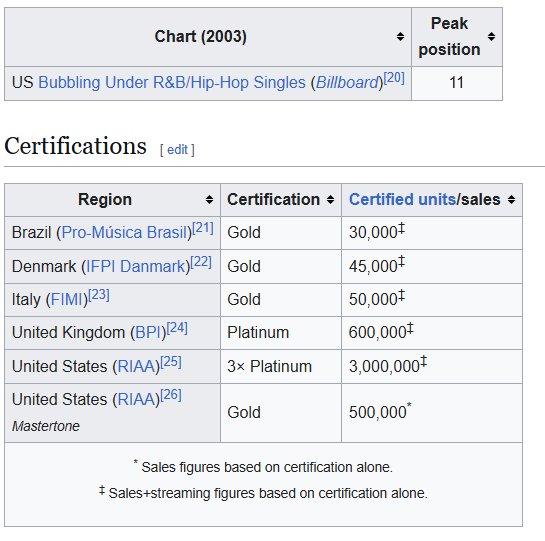Edit the Certifications section
Screen dimensions: 545x541
click(177, 150)
